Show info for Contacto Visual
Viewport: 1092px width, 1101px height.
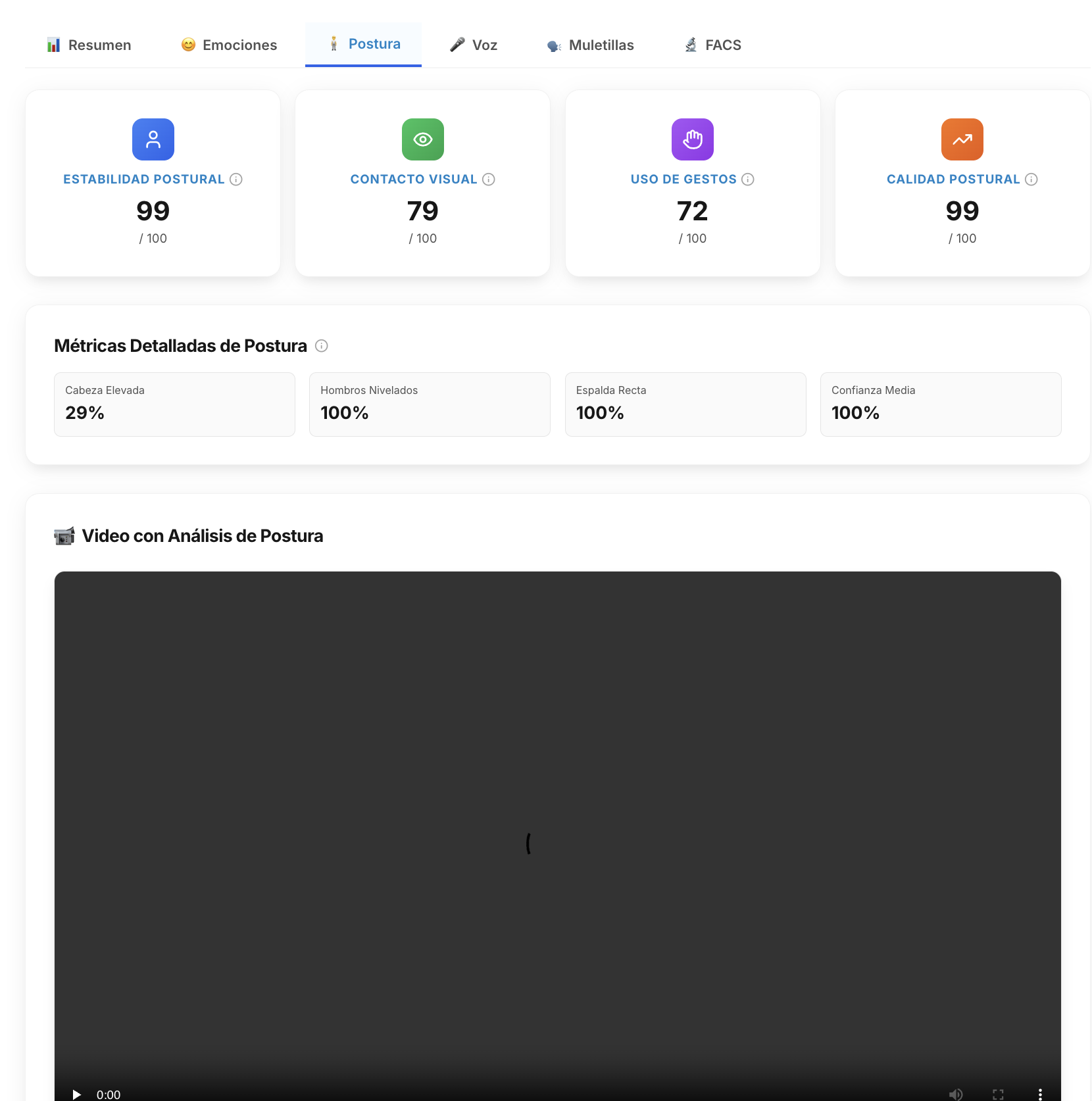point(489,180)
